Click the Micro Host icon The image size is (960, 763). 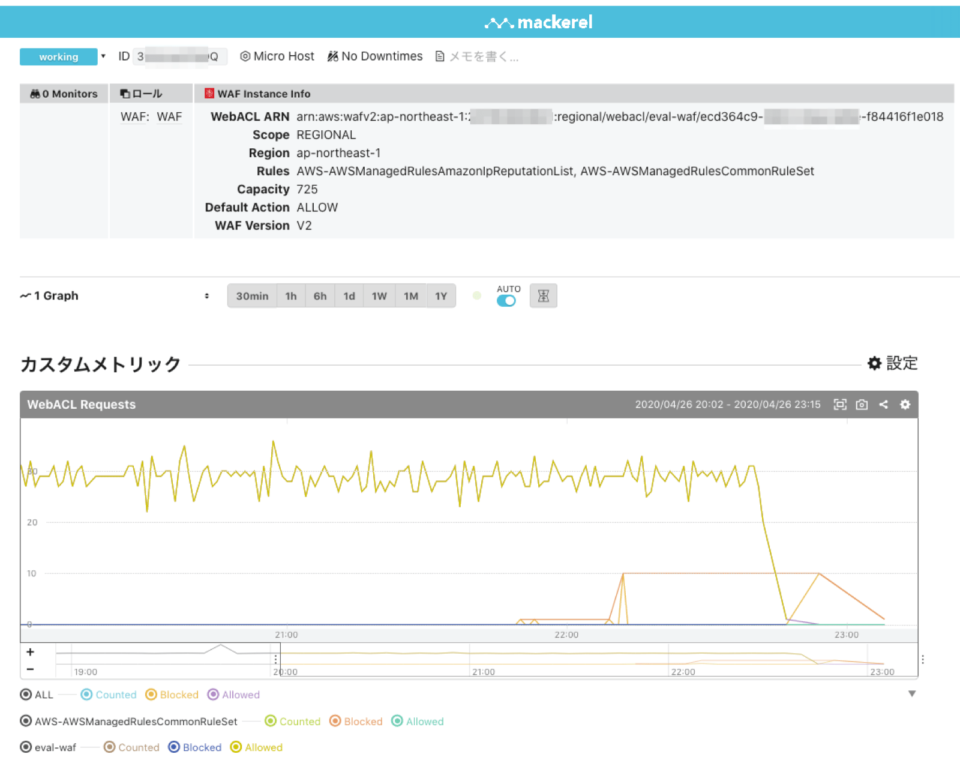pos(245,56)
